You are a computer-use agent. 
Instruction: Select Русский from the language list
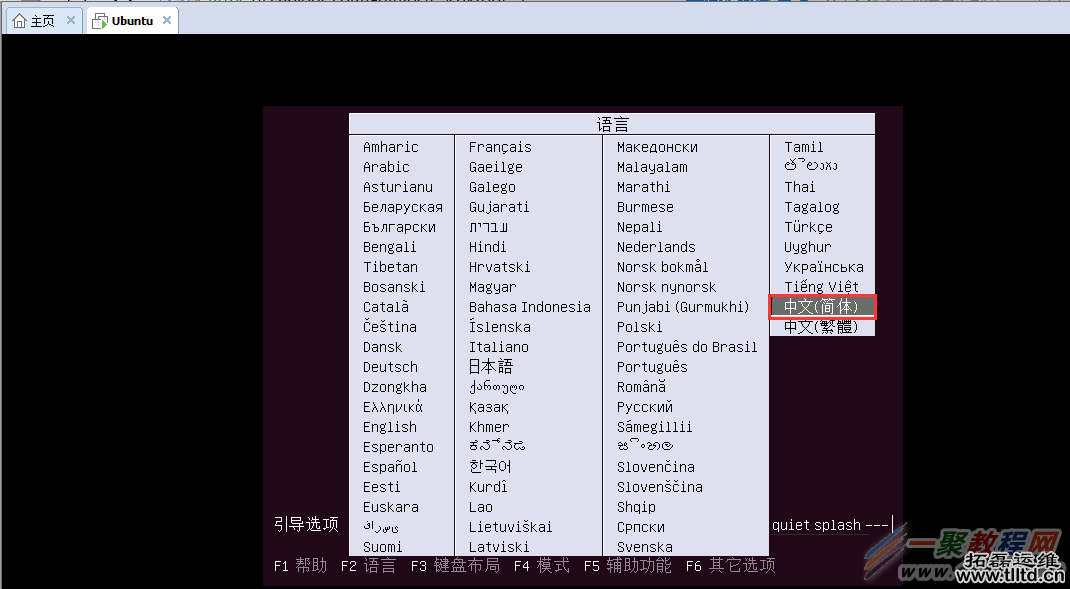645,407
